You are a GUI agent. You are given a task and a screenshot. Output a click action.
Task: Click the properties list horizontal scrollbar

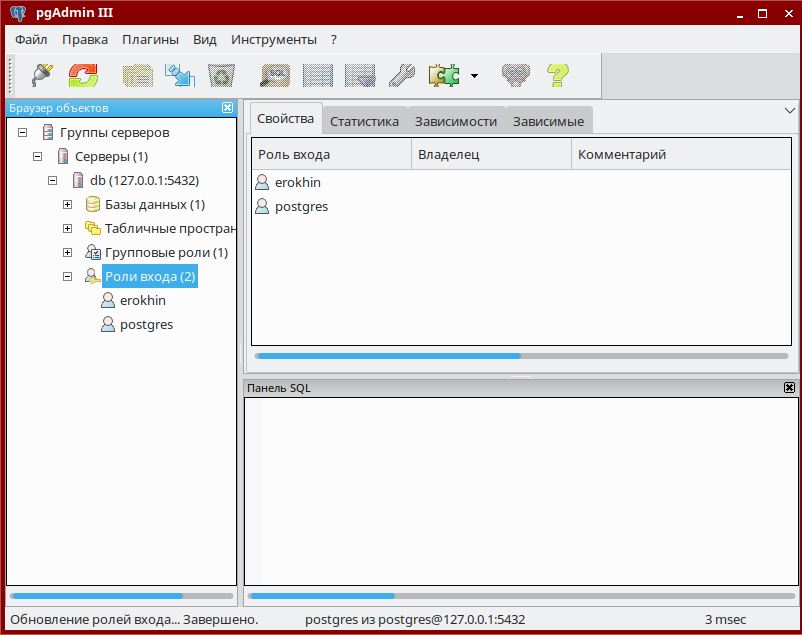point(522,356)
